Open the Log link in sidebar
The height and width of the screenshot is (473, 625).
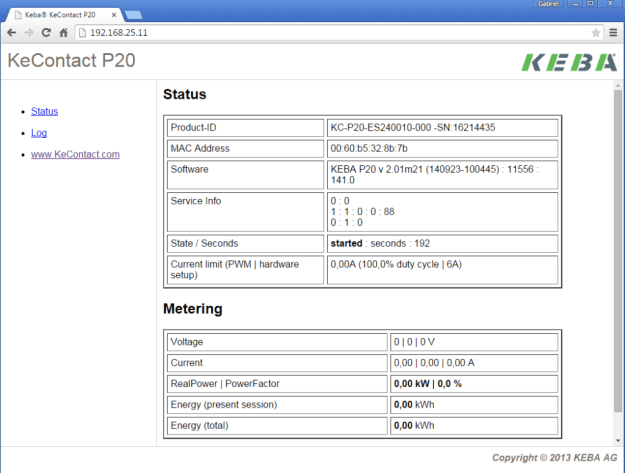point(39,133)
